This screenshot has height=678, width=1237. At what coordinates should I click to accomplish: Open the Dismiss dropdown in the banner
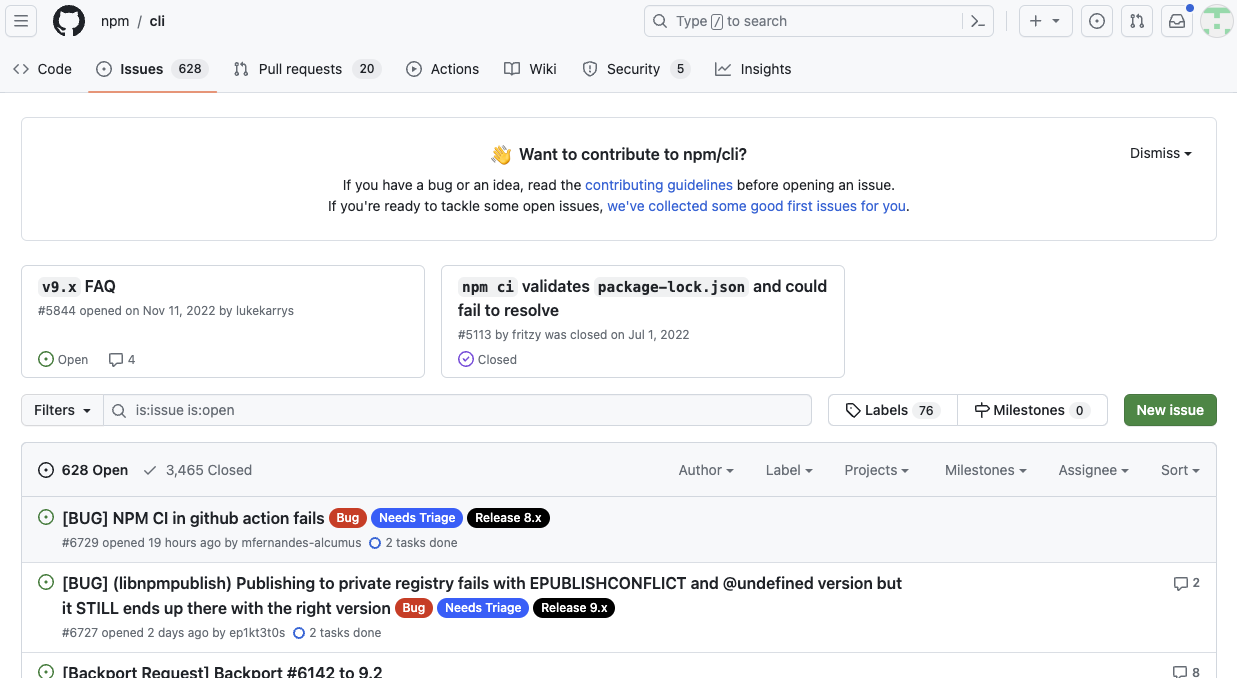[x=1160, y=153]
